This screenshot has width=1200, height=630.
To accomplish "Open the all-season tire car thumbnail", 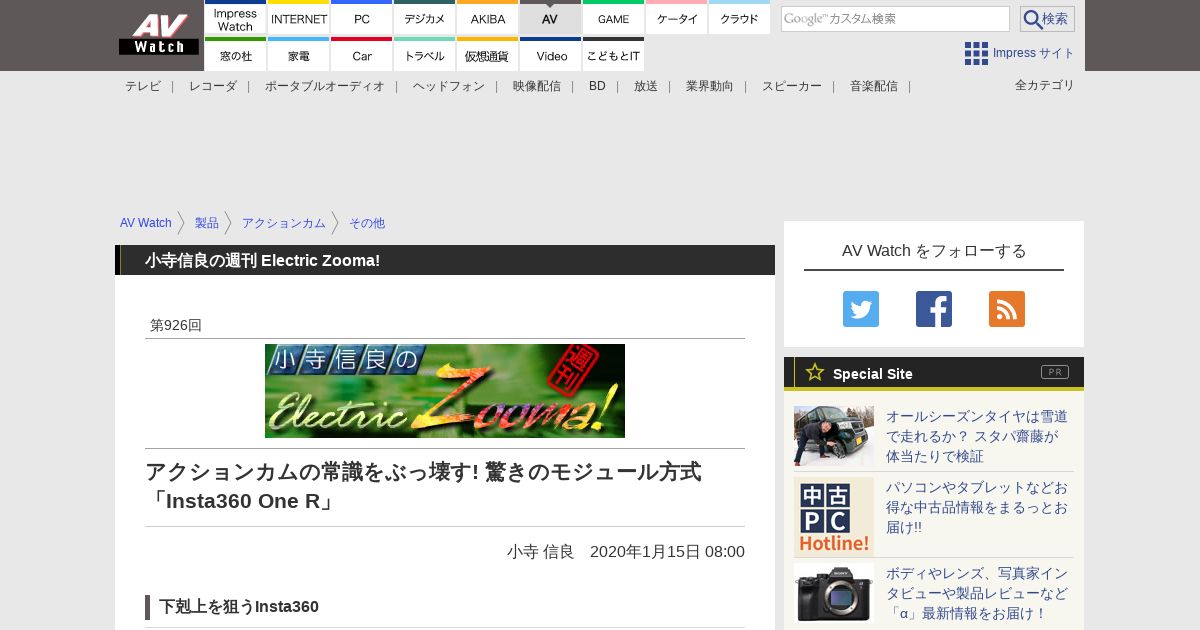I will (834, 436).
